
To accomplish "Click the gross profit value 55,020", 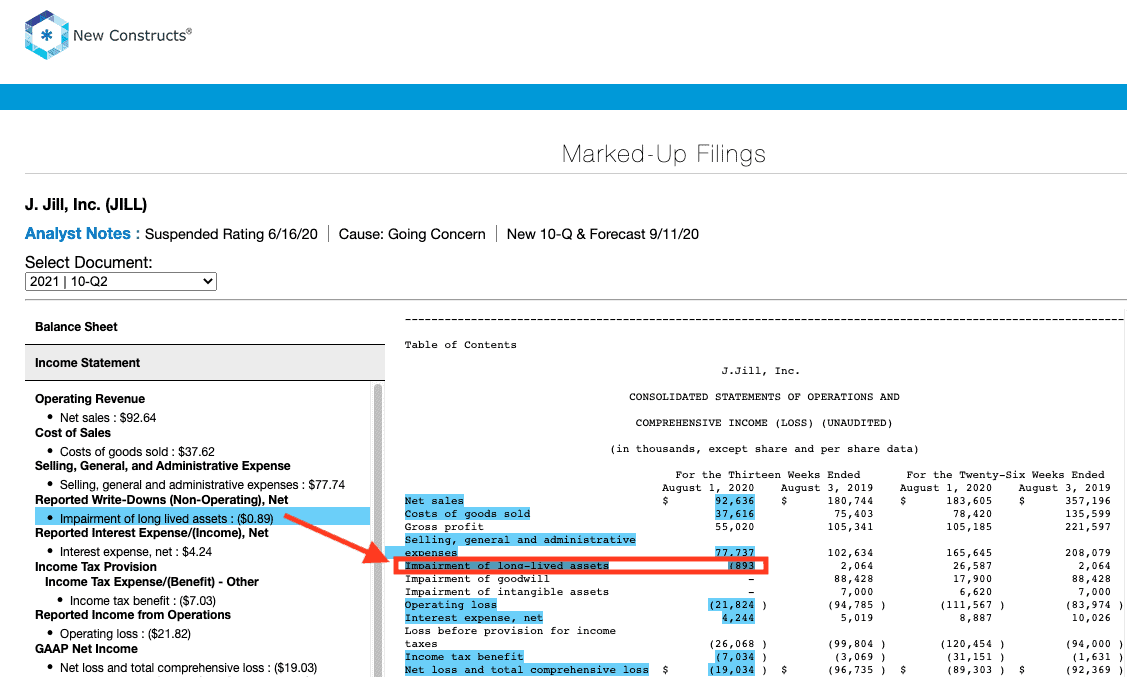I will click(735, 527).
